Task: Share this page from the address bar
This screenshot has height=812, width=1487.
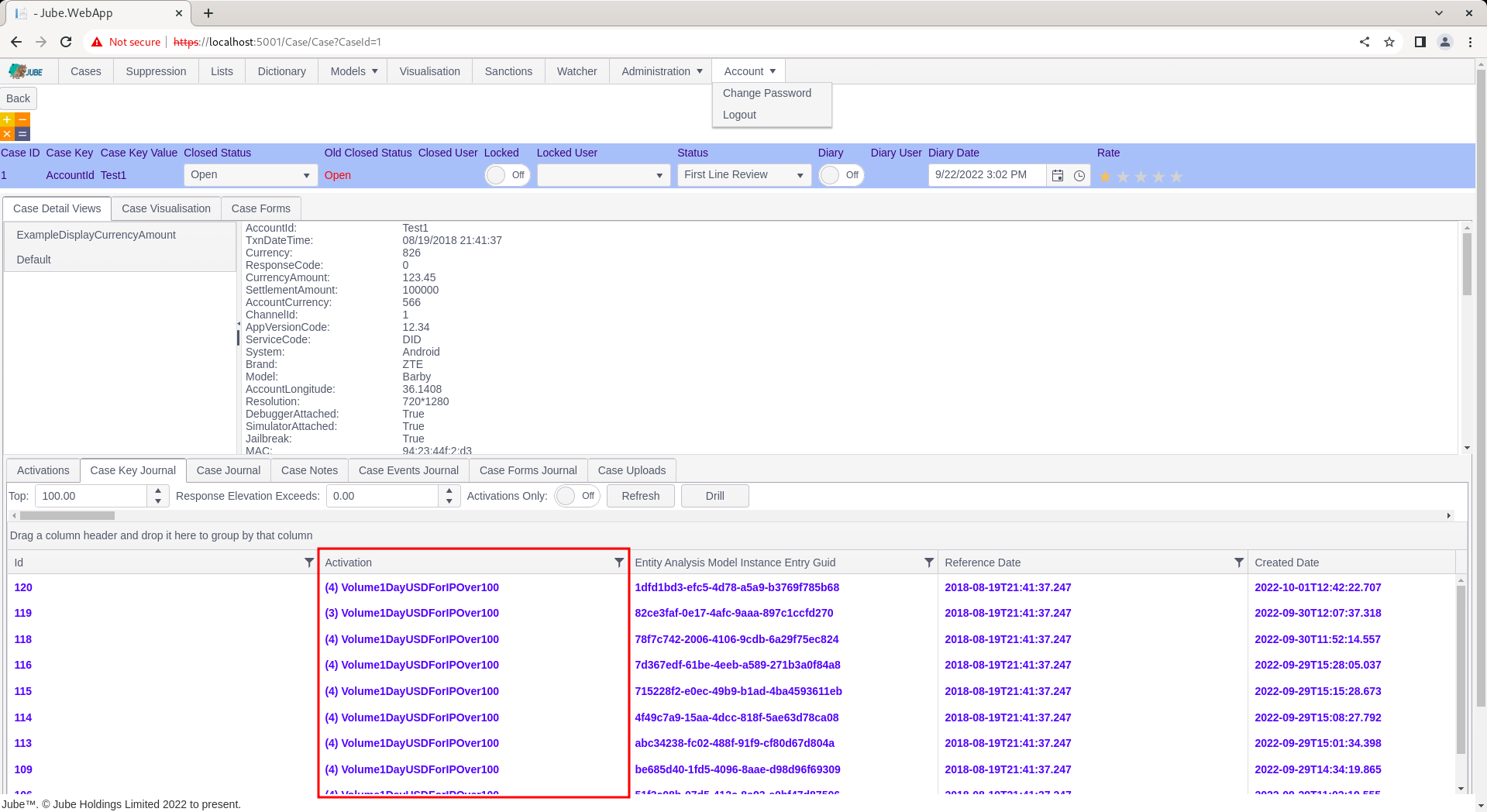Action: (x=1365, y=42)
